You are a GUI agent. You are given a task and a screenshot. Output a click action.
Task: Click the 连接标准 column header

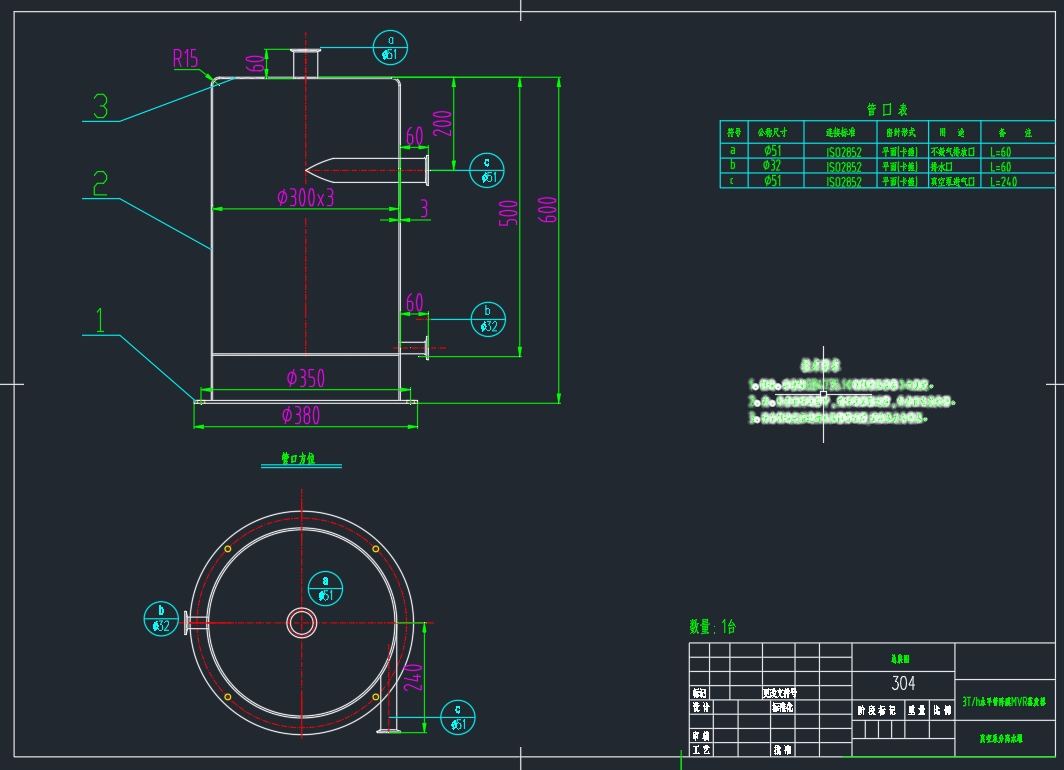(x=841, y=132)
